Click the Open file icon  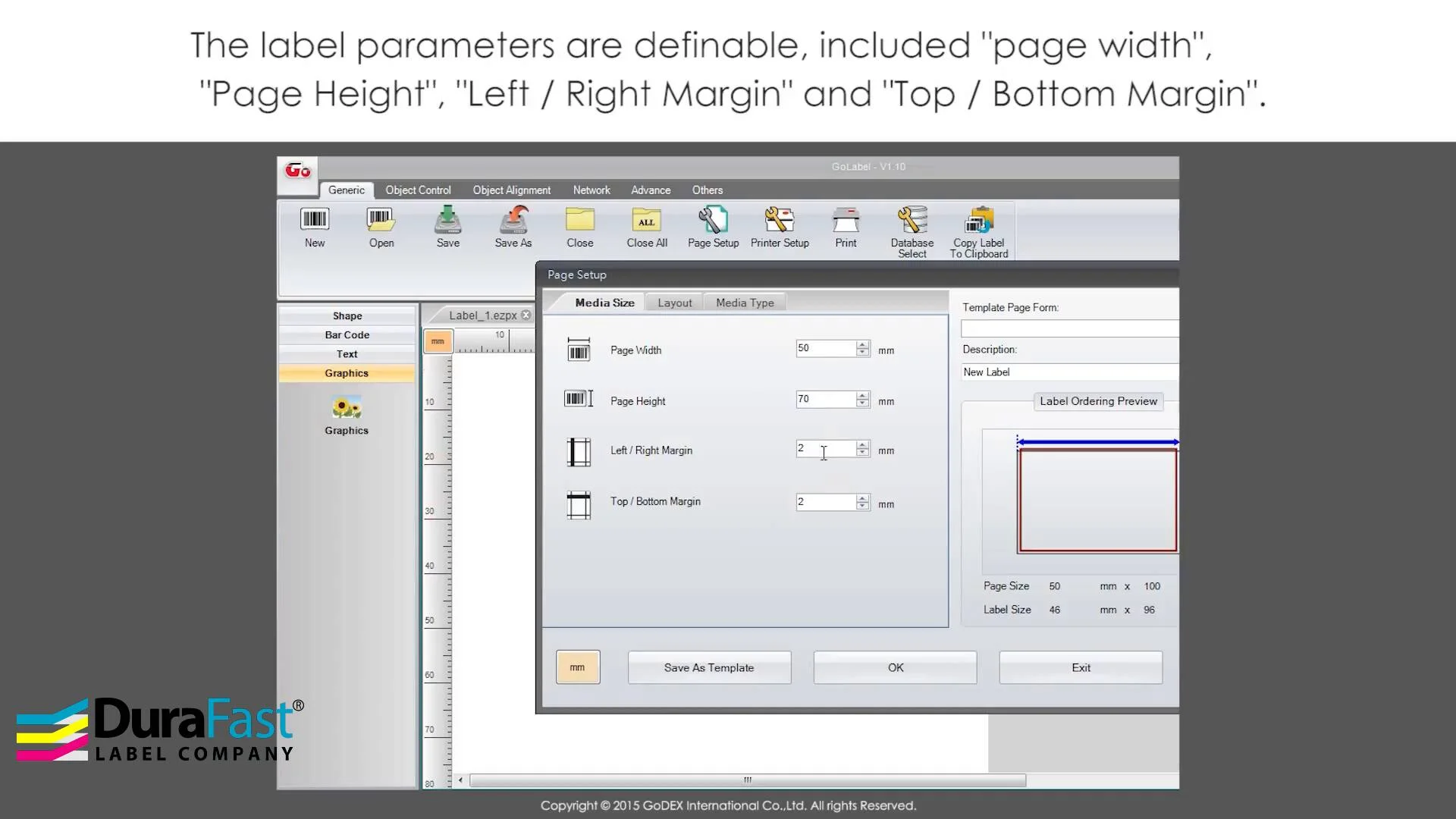click(x=381, y=221)
